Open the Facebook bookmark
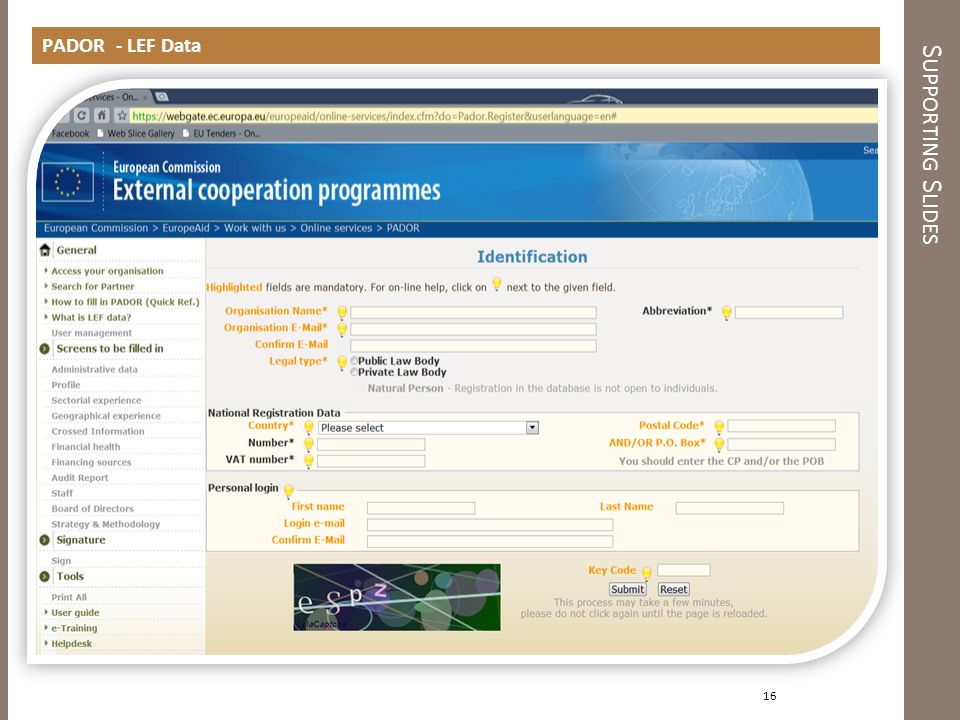Image resolution: width=960 pixels, height=720 pixels. 70,133
